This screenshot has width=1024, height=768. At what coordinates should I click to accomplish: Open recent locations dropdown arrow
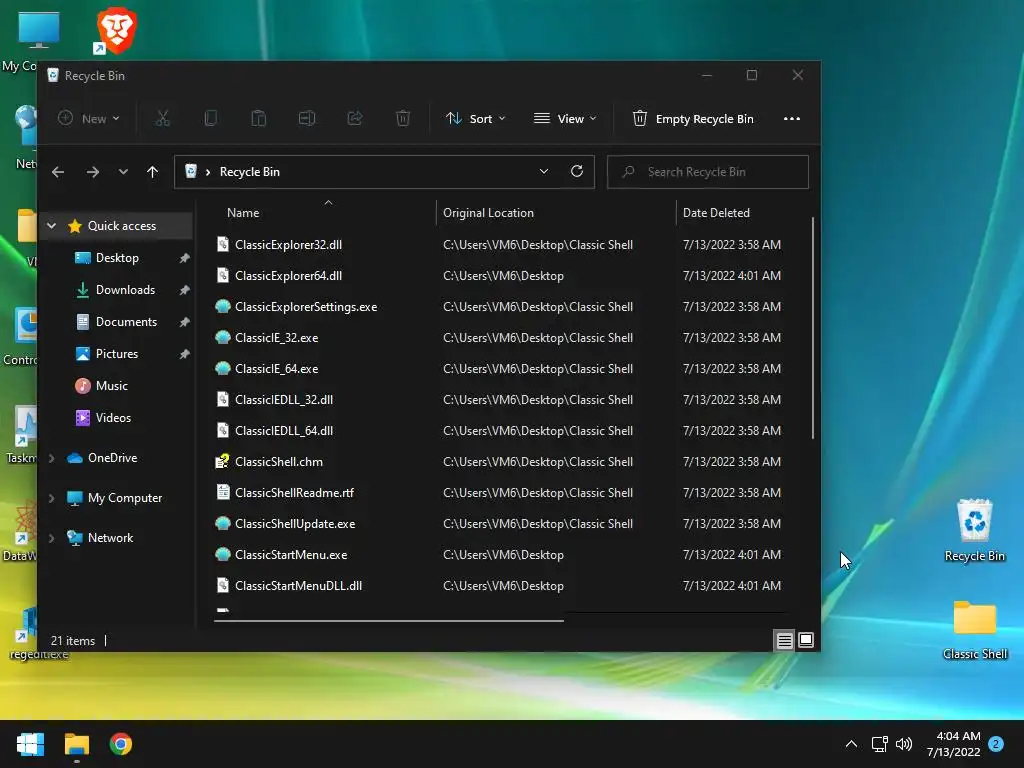pyautogui.click(x=123, y=172)
